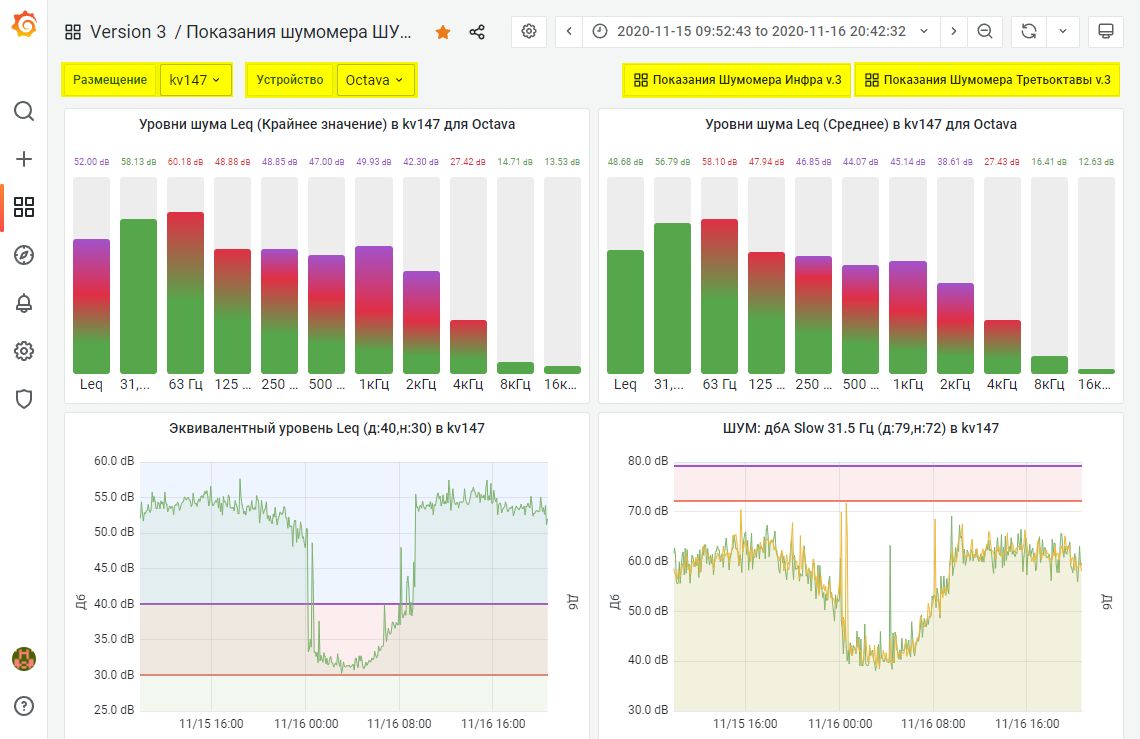Share dashboard using share icon

(477, 32)
